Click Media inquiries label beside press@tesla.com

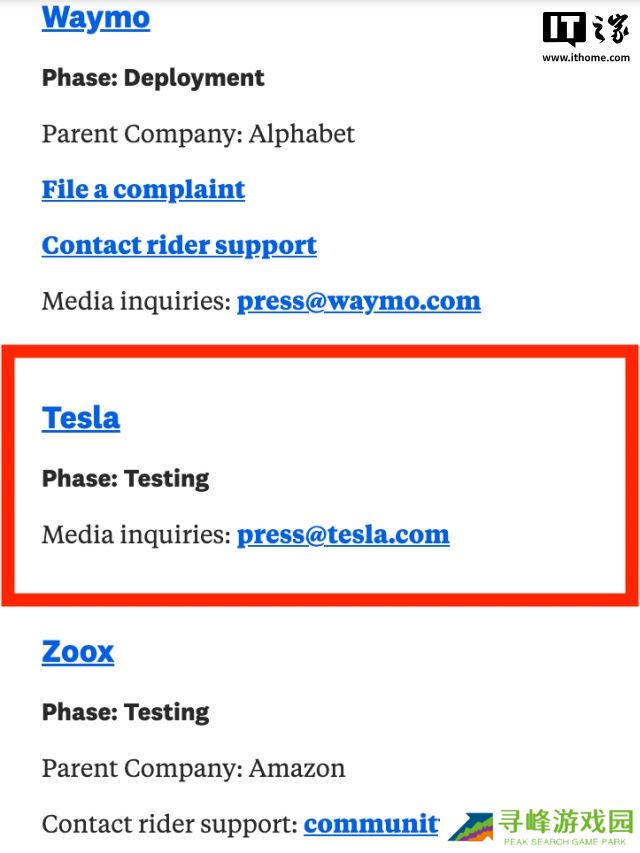(x=136, y=535)
